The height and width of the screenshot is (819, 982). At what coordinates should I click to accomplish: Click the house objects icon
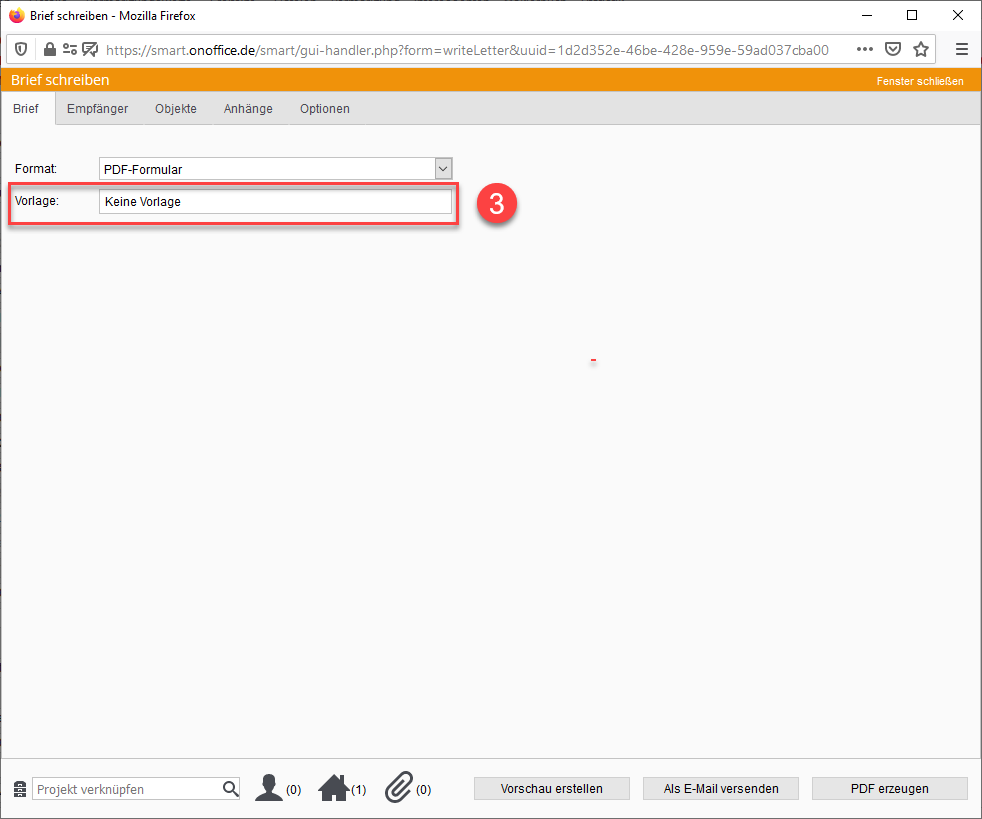[x=333, y=788]
